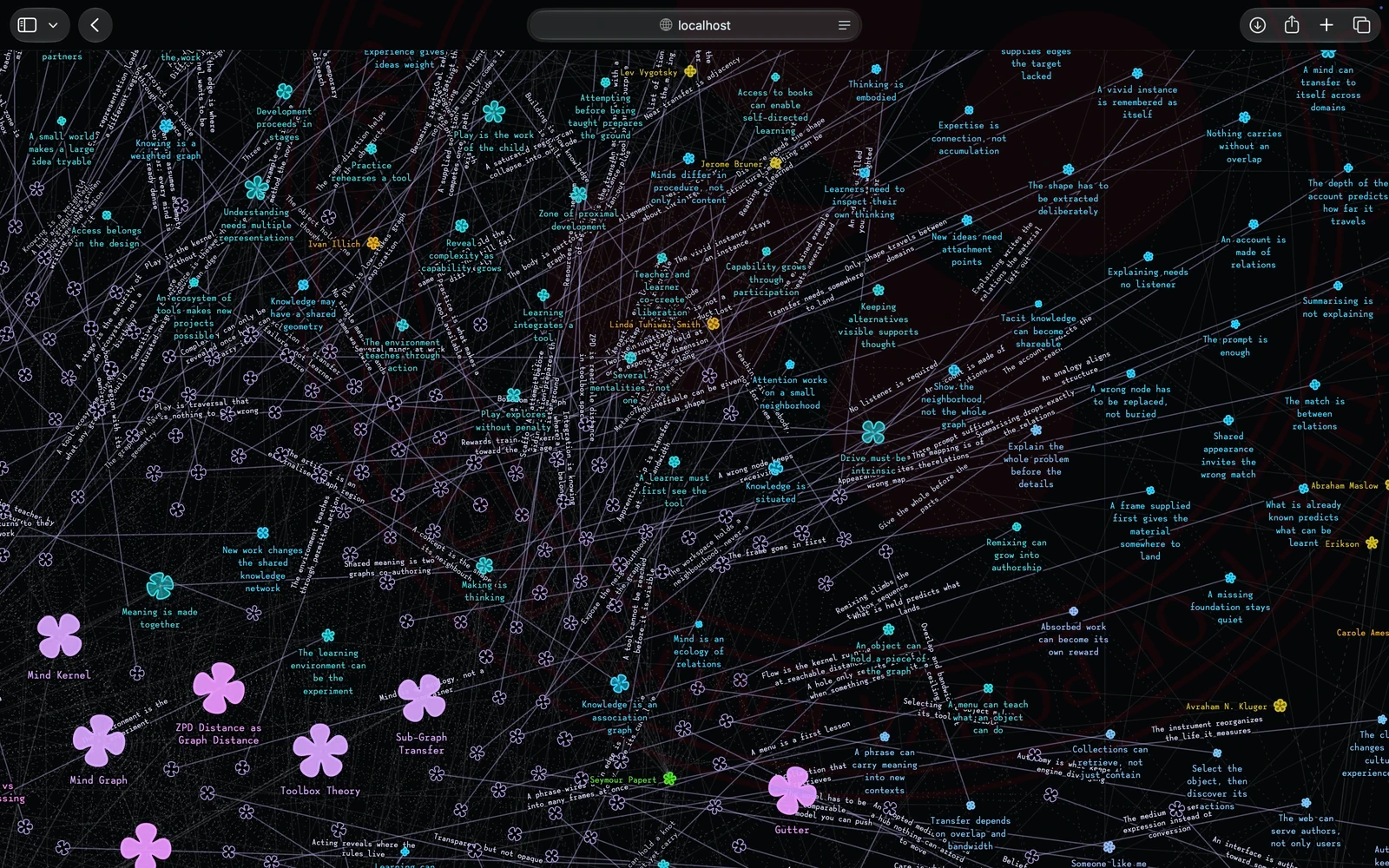Click 'Attention works on a small neighborhood' label
Image resolution: width=1389 pixels, height=868 pixels.
(x=789, y=392)
